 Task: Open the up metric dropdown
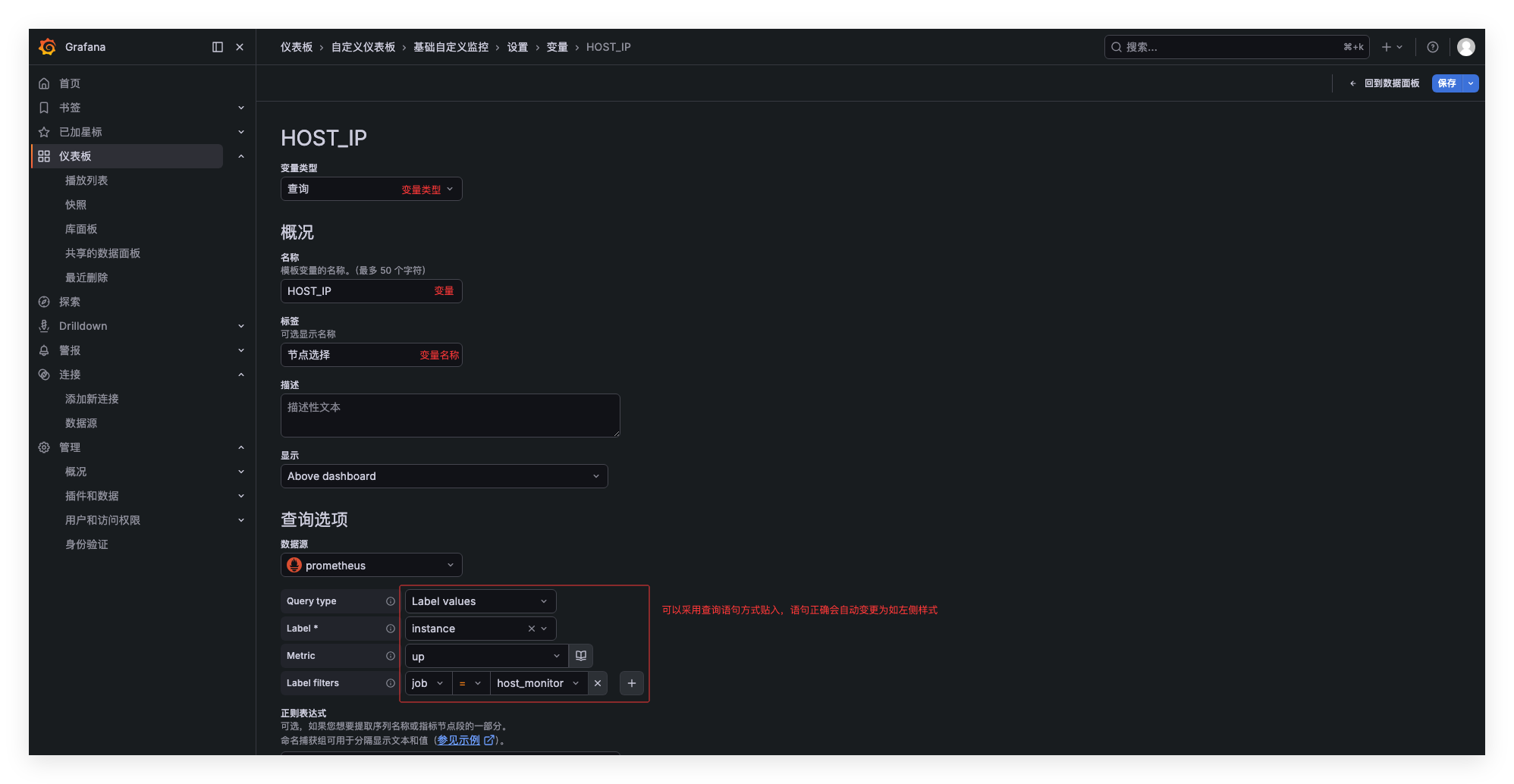click(x=486, y=656)
